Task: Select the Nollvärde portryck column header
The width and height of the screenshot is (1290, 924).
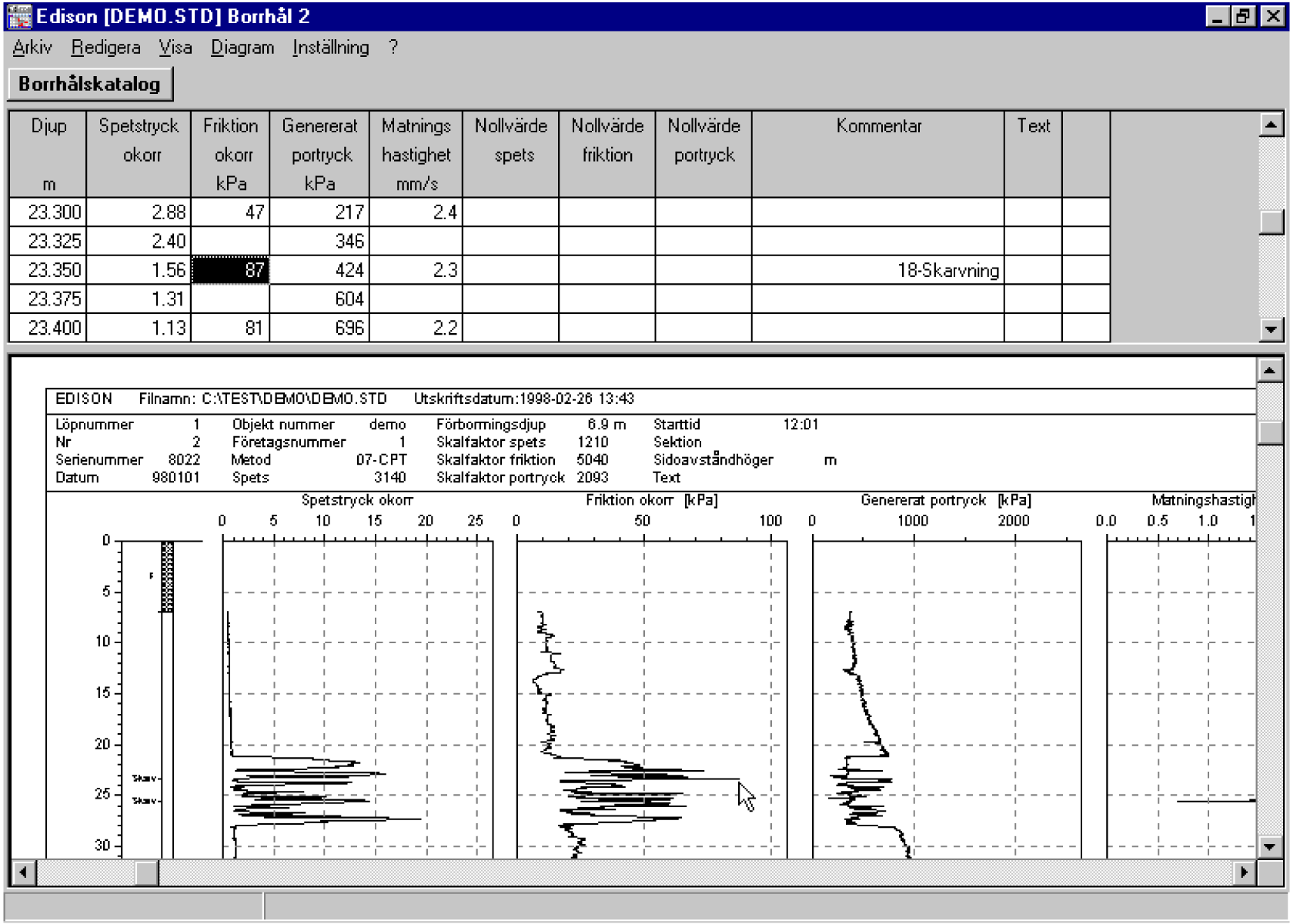Action: click(703, 155)
